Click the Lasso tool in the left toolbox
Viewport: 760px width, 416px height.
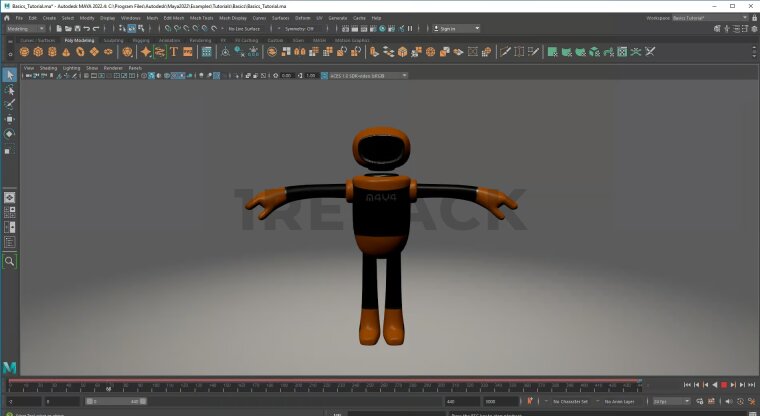10,89
